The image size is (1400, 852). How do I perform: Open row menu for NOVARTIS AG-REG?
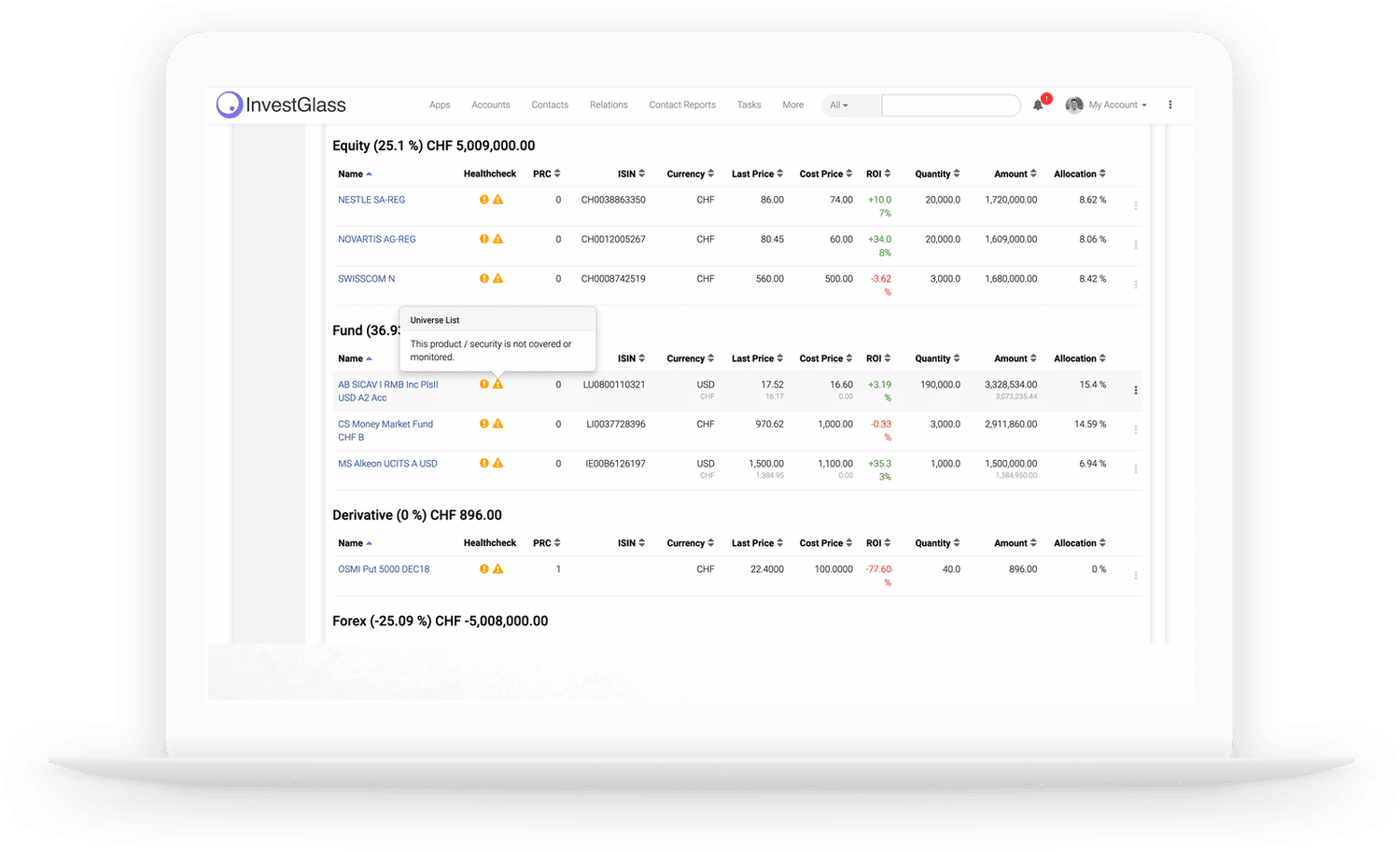1136,244
